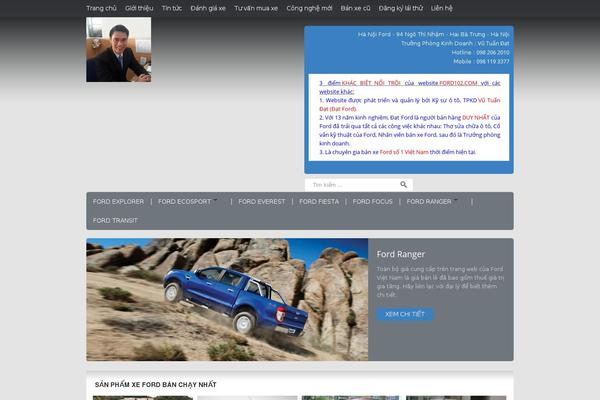
Task: Go to the Liên hệ page
Action: click(x=442, y=8)
